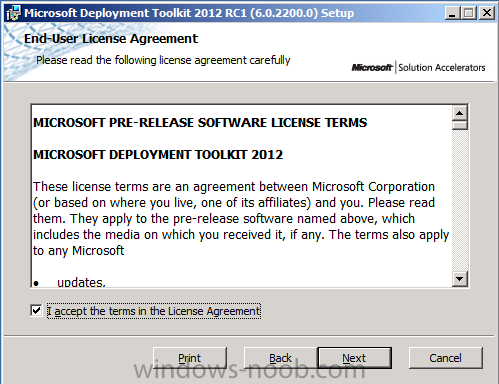Image resolution: width=499 pixels, height=384 pixels.
Task: Minimize the MDT 2012 Setup window
Action: 452,13
